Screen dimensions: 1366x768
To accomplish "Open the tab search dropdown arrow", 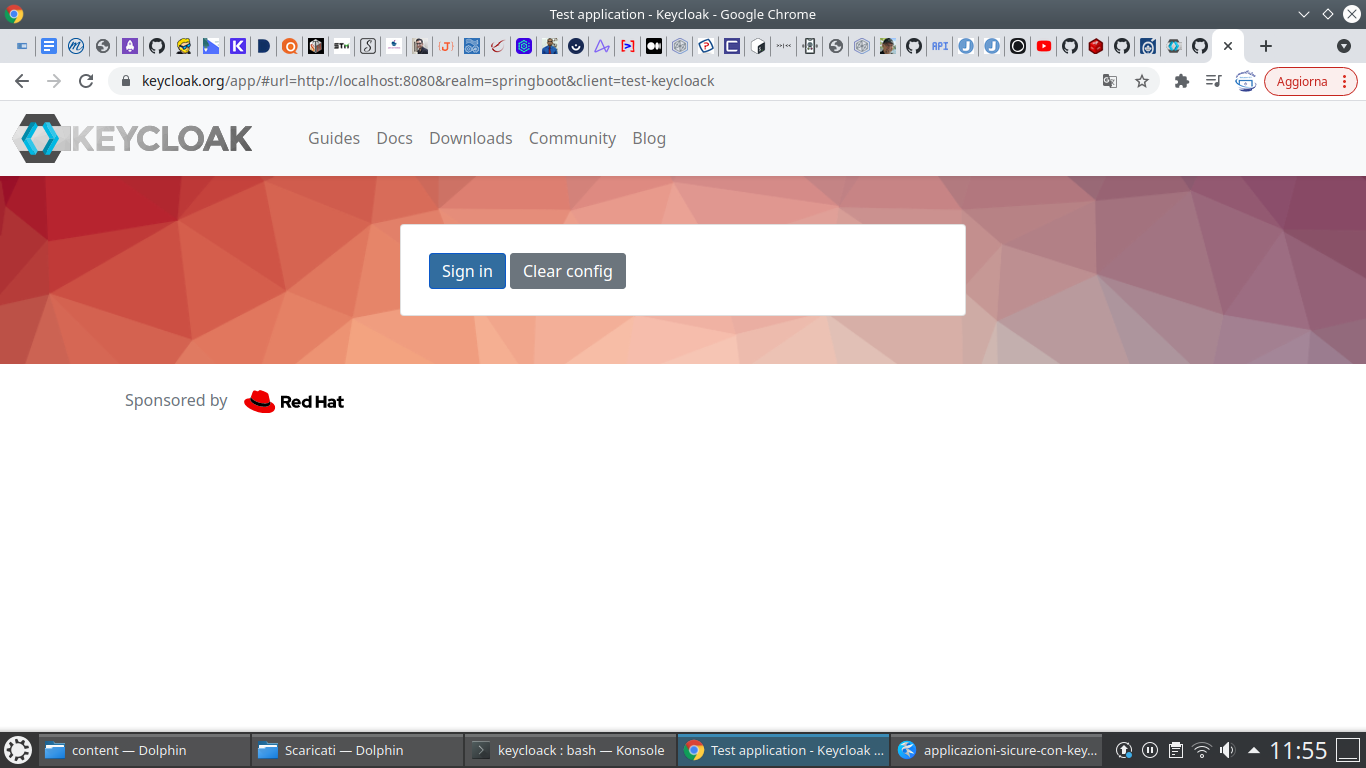I will [1344, 46].
